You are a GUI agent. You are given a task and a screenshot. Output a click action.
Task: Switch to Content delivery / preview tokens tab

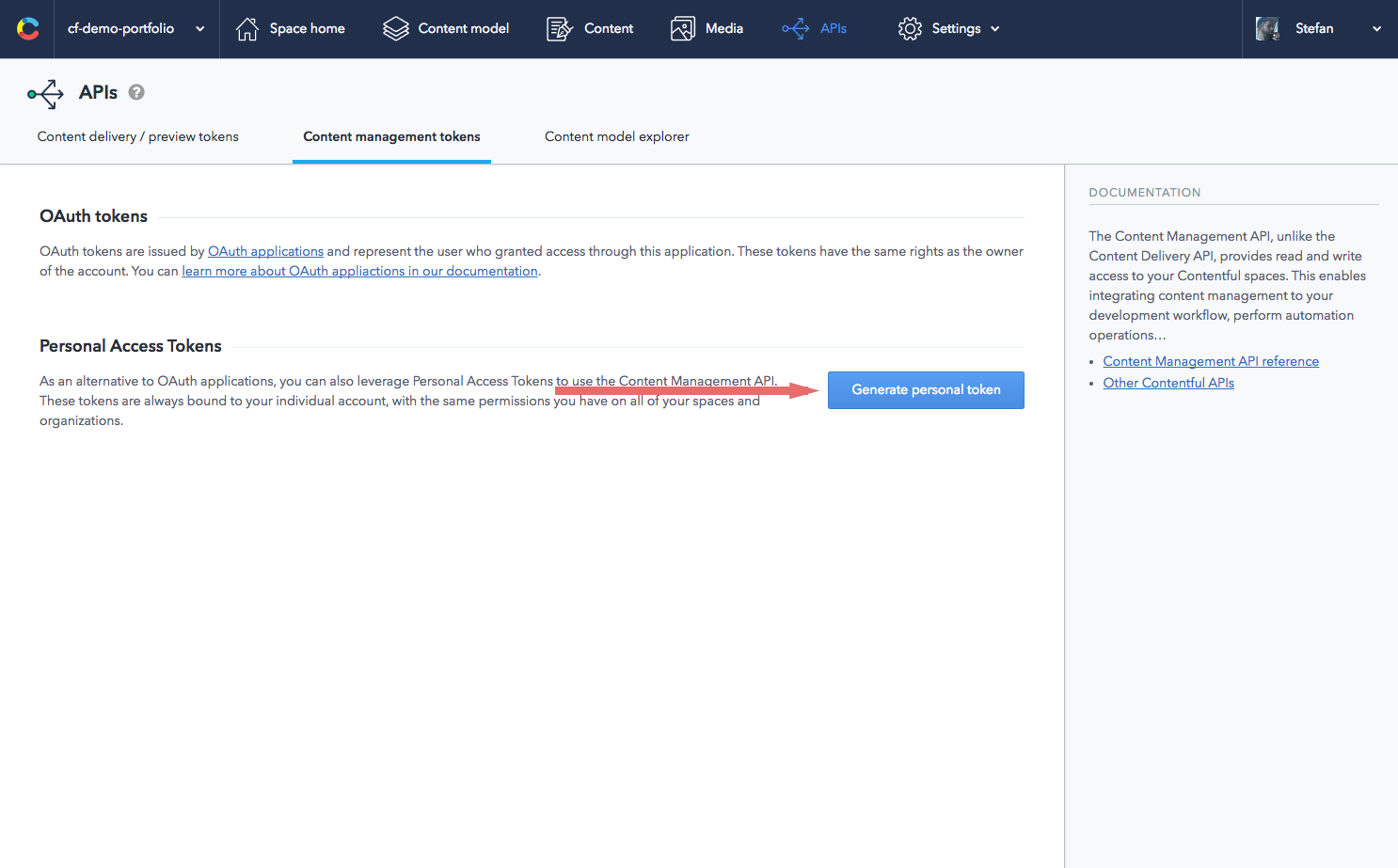138,137
